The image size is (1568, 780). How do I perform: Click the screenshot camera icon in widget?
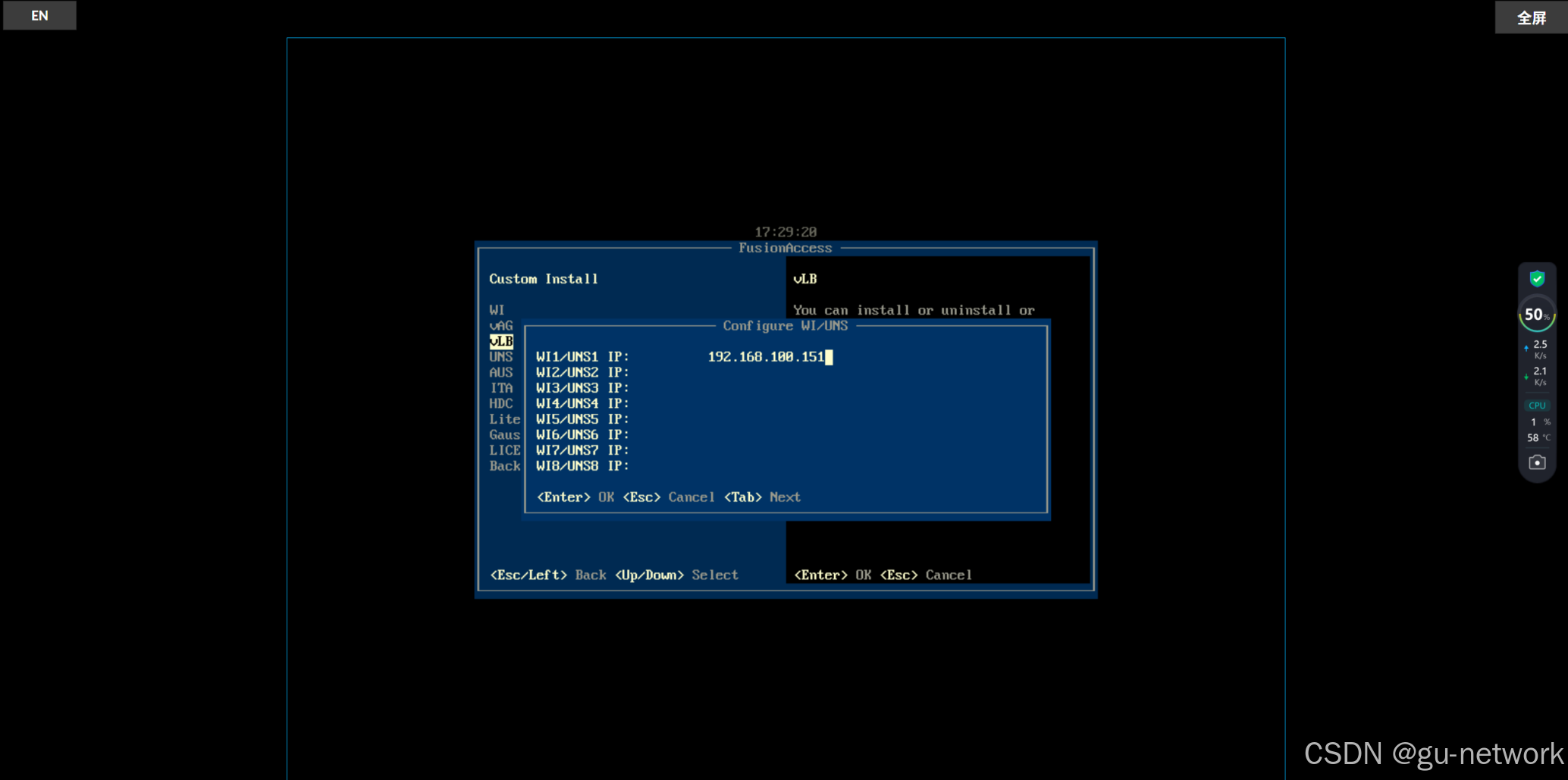pyautogui.click(x=1537, y=462)
